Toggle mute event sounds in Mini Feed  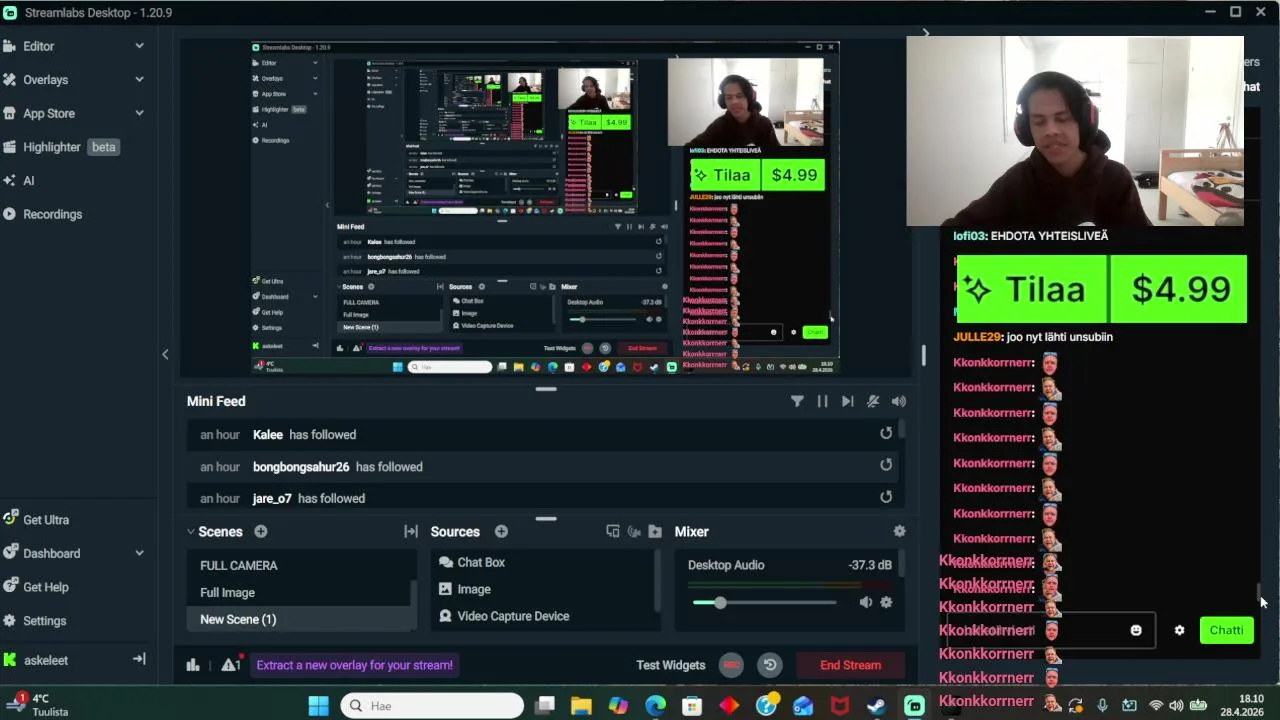[x=873, y=401]
